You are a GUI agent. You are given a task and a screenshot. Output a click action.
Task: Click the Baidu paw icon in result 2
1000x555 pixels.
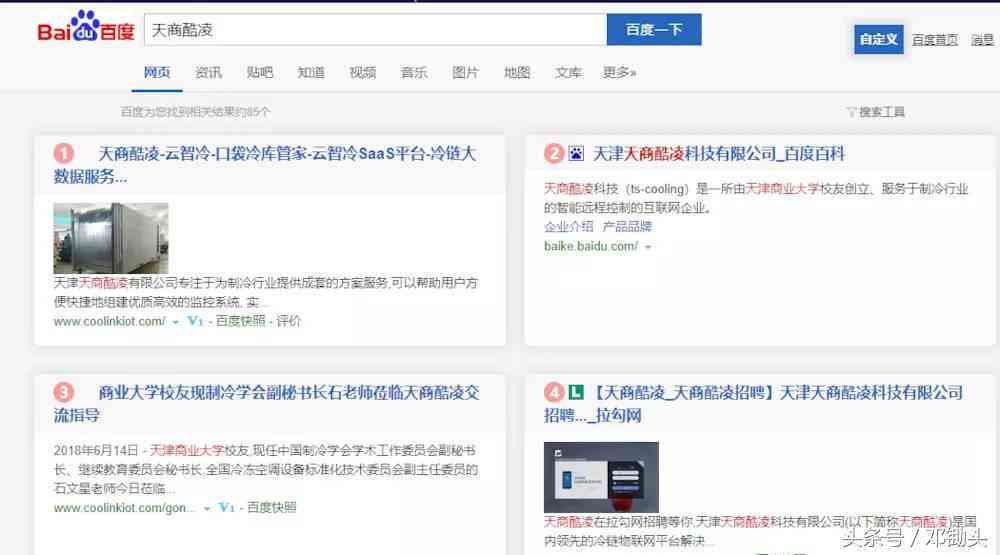click(x=576, y=154)
